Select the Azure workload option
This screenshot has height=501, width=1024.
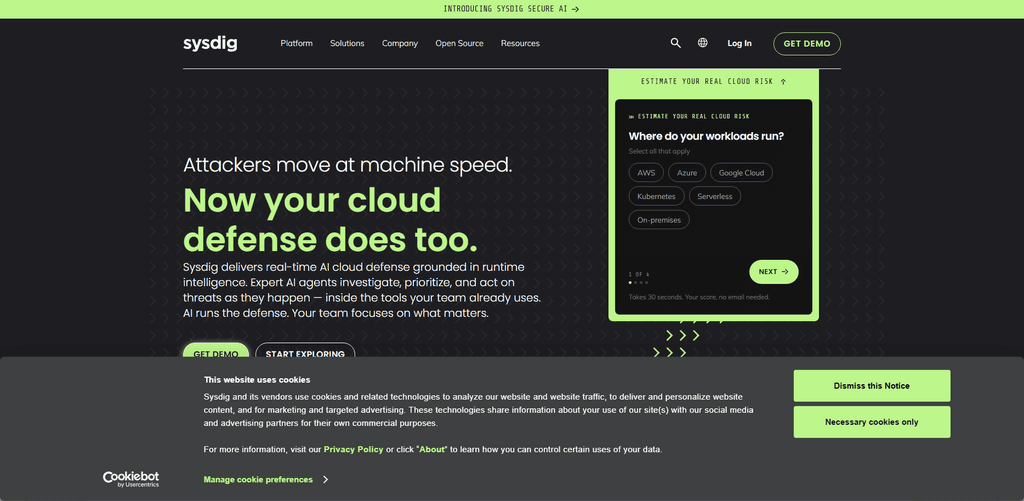[x=687, y=173]
